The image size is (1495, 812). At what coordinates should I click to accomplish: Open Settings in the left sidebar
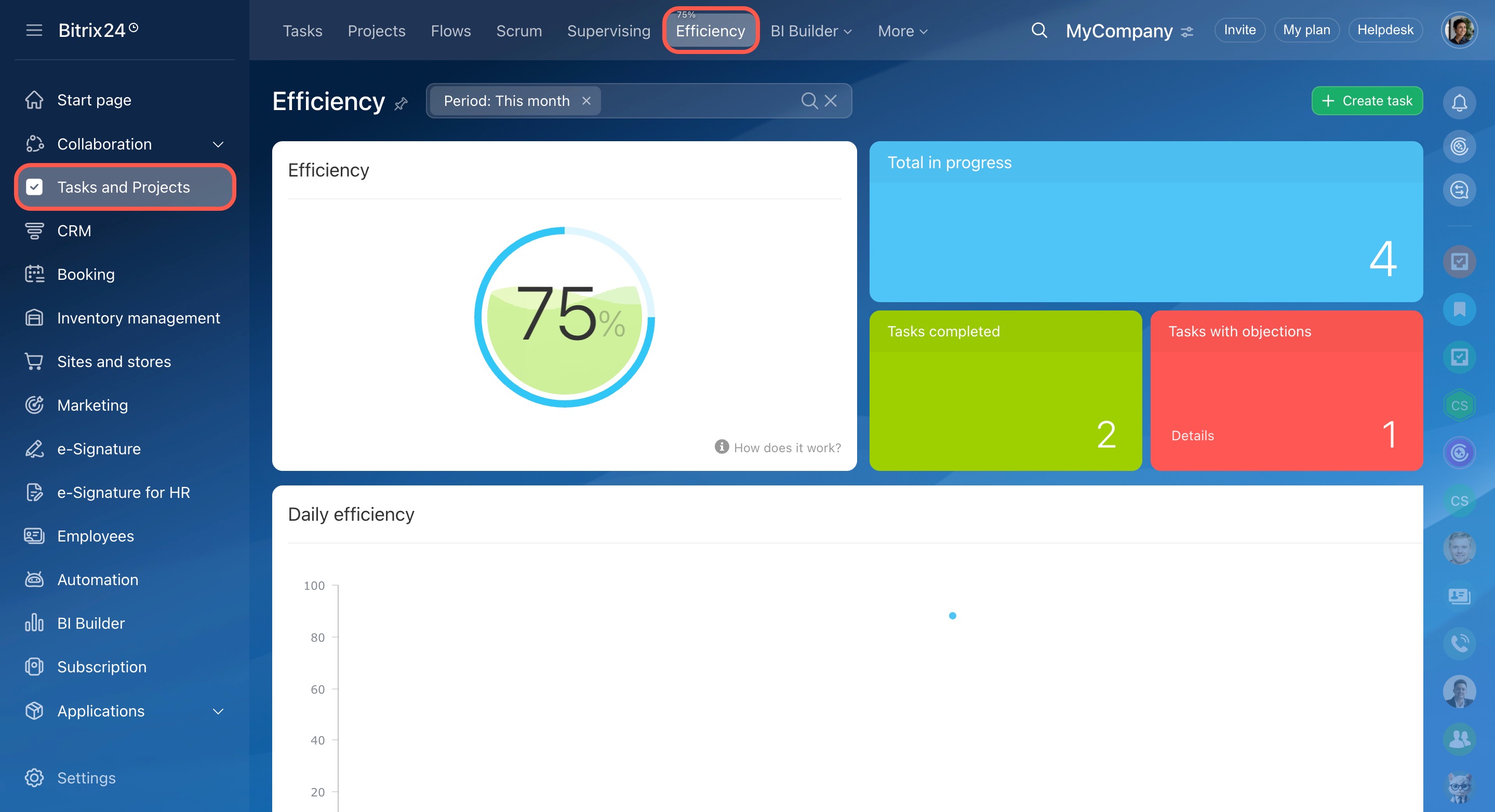coord(86,778)
